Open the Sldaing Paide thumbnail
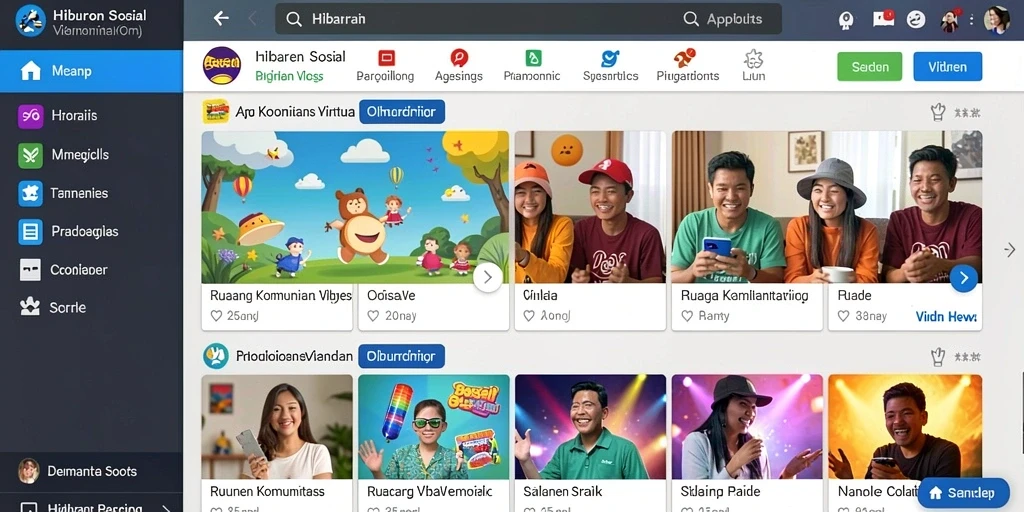Viewport: 1024px width, 512px height. (747, 427)
